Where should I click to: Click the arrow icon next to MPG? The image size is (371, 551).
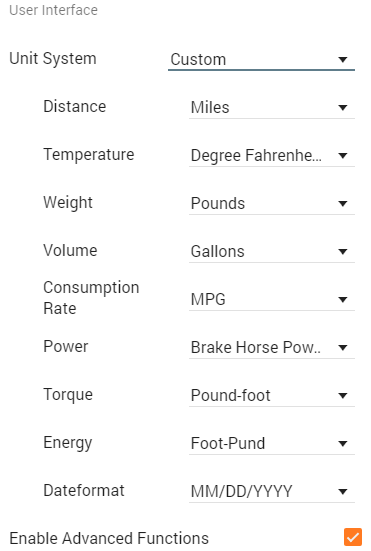(343, 299)
